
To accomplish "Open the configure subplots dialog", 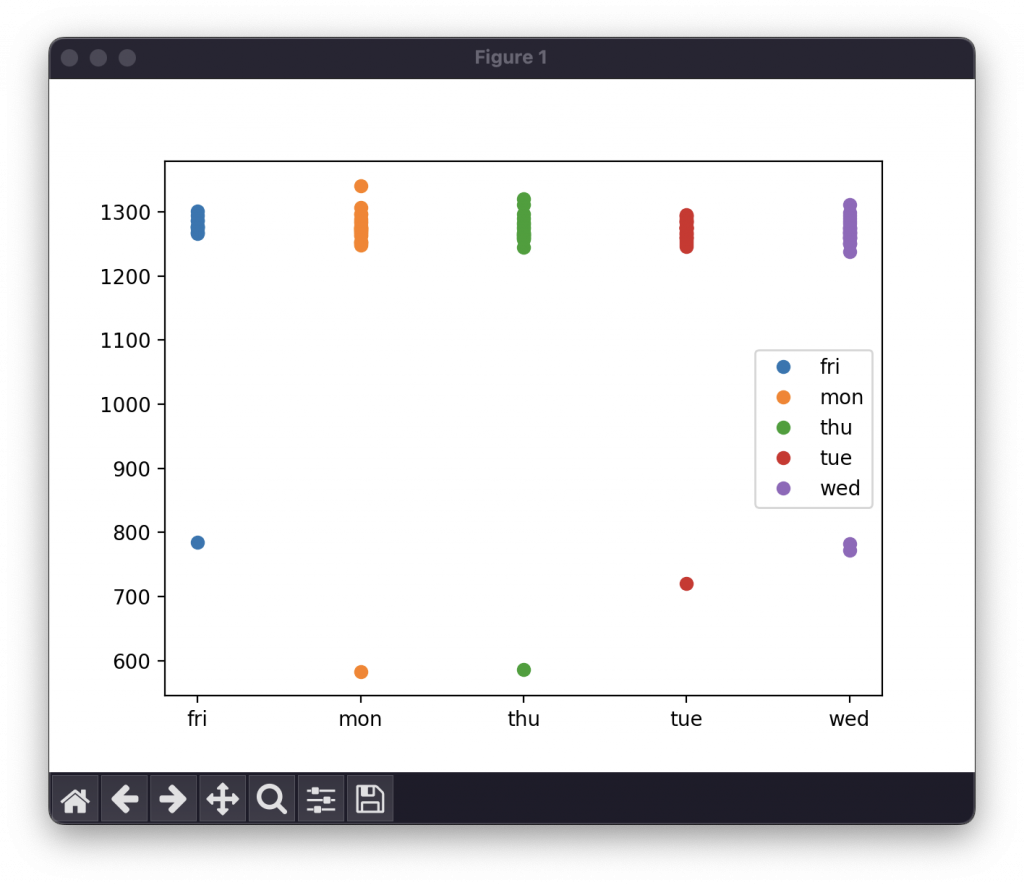I will click(x=321, y=799).
